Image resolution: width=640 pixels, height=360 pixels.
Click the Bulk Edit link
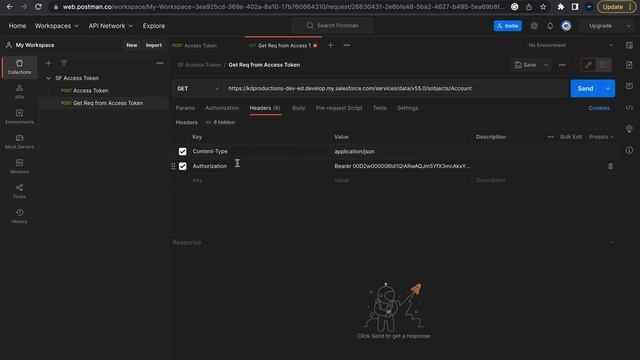571,137
